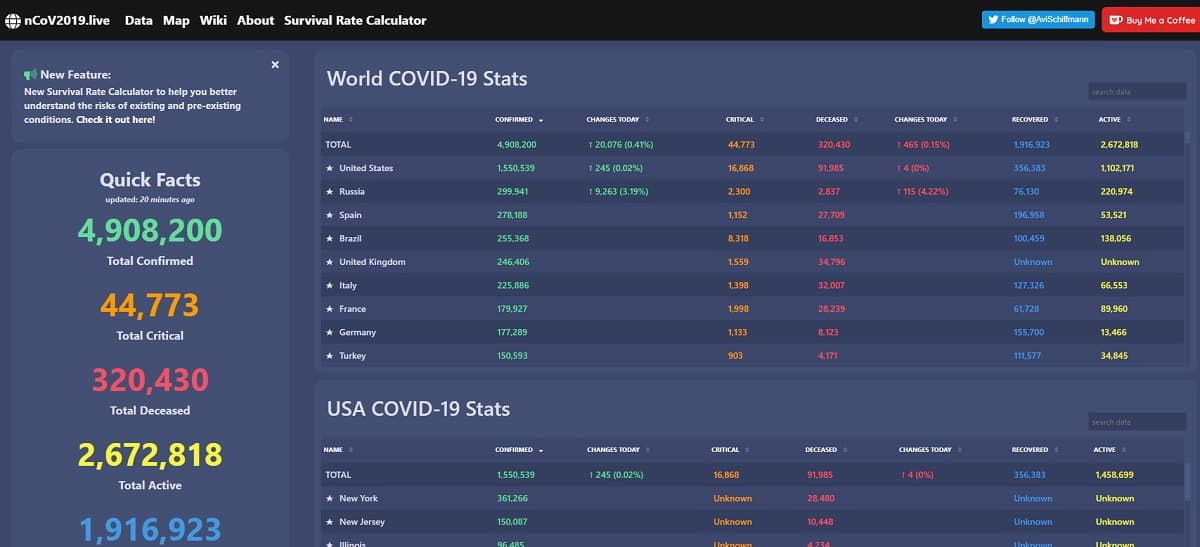Click the star next to Brazil
1200x547 pixels.
point(329,239)
